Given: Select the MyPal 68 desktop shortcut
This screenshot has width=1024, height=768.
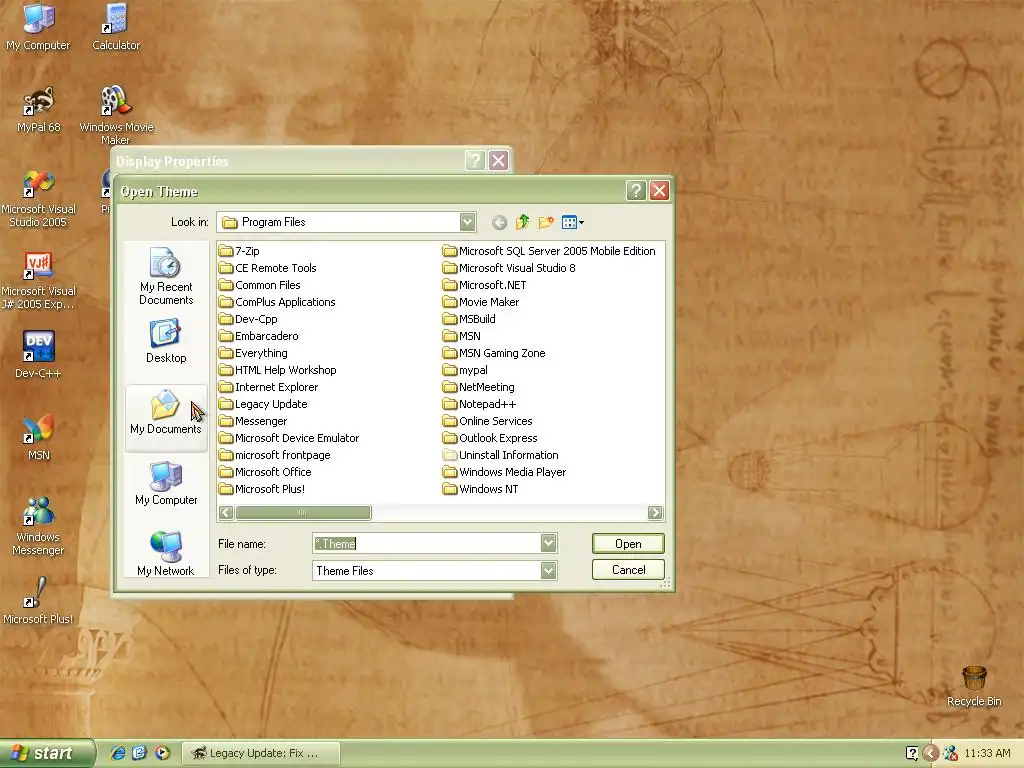Looking at the screenshot, I should [38, 109].
